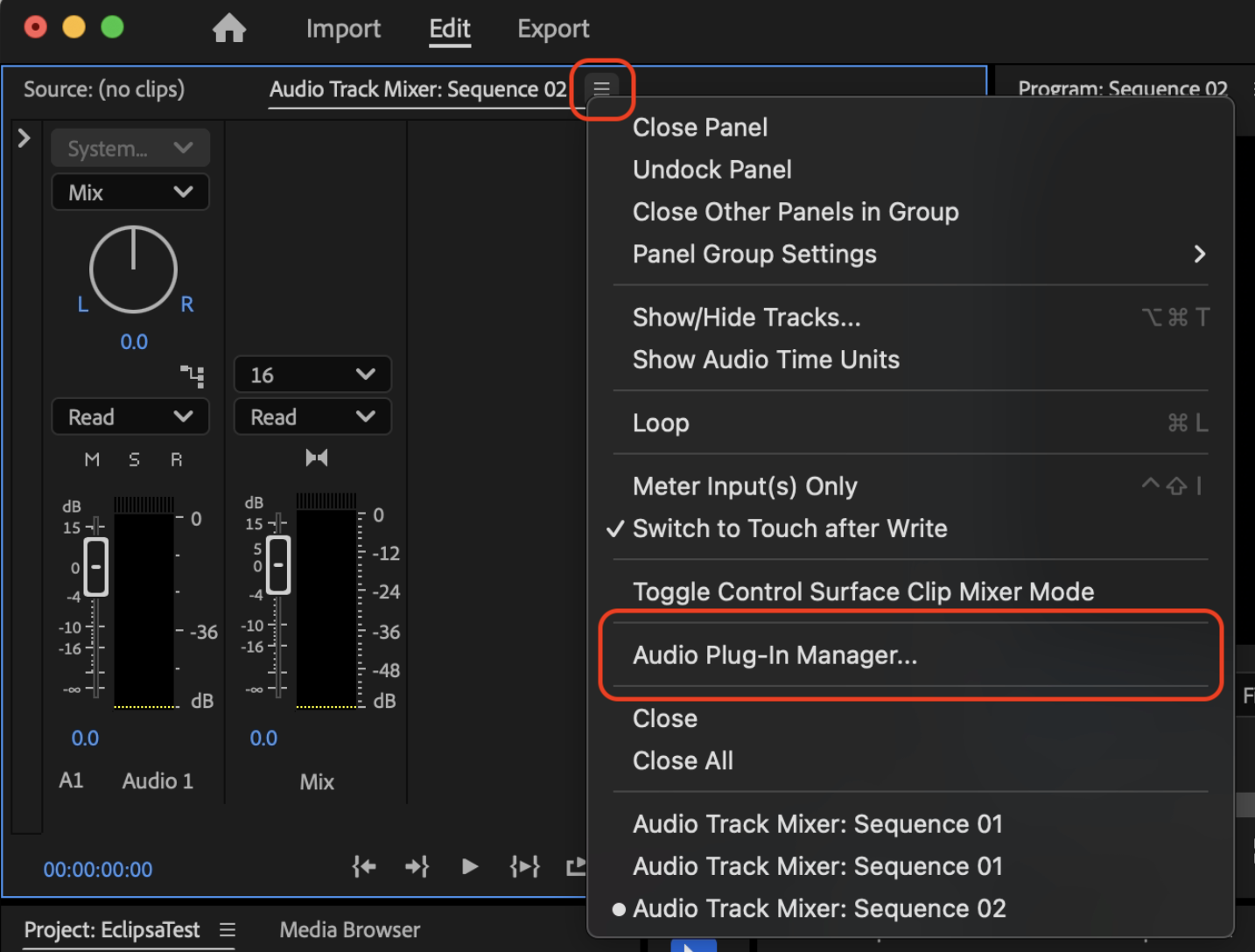Select Audio Plug-In Manager menu item
The image size is (1255, 952).
[x=775, y=655]
